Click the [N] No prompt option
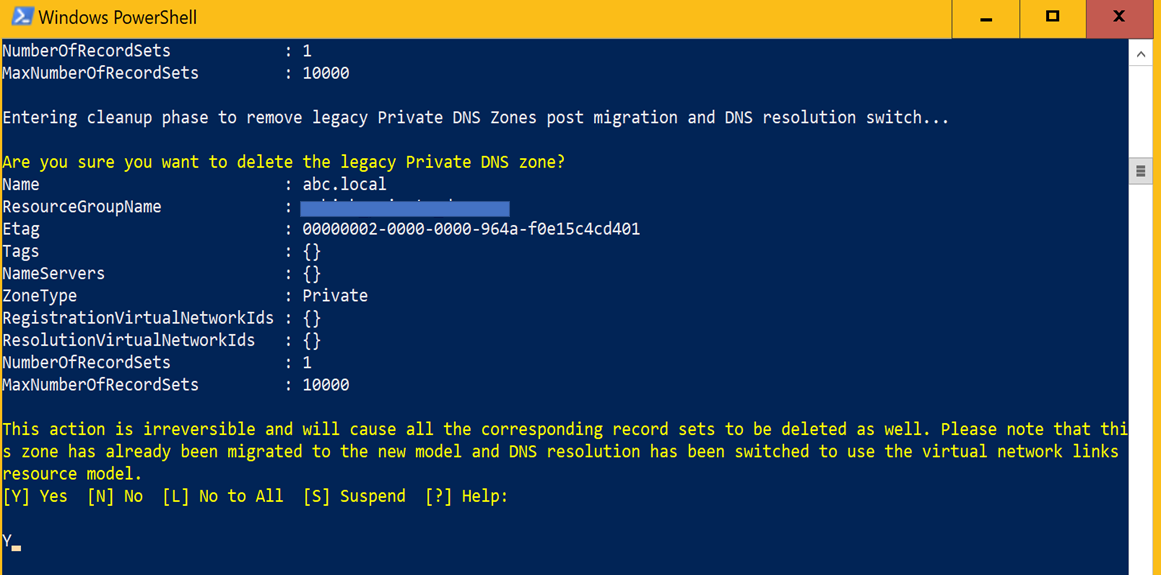The height and width of the screenshot is (575, 1161). (115, 497)
